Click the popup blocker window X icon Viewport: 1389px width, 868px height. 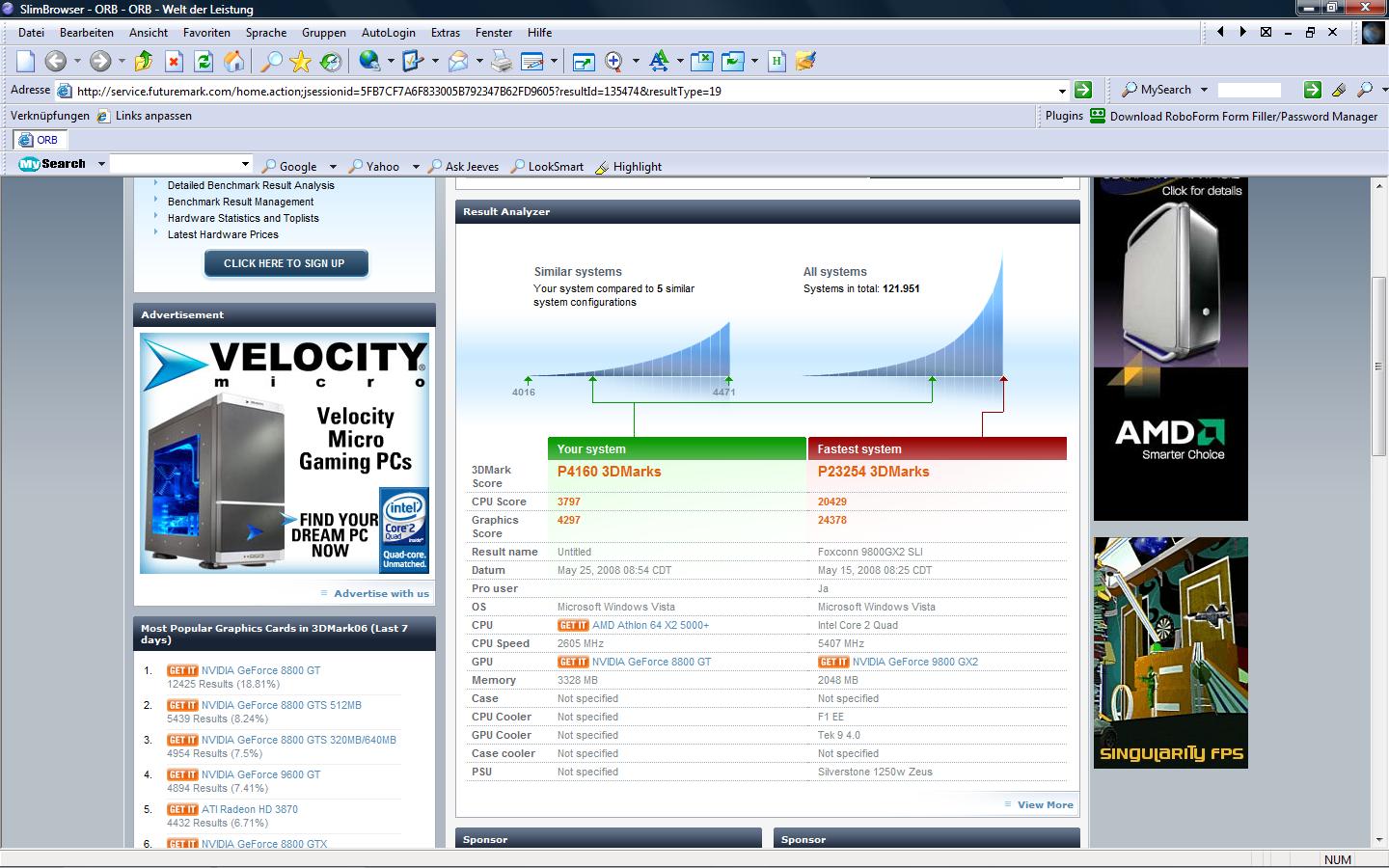pos(702,61)
